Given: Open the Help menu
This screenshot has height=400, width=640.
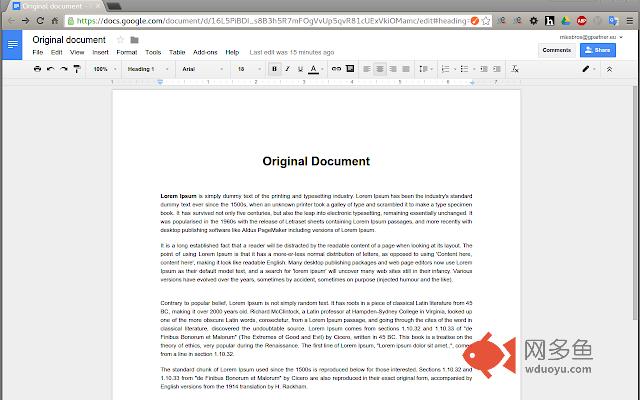Looking at the screenshot, I should [x=232, y=52].
